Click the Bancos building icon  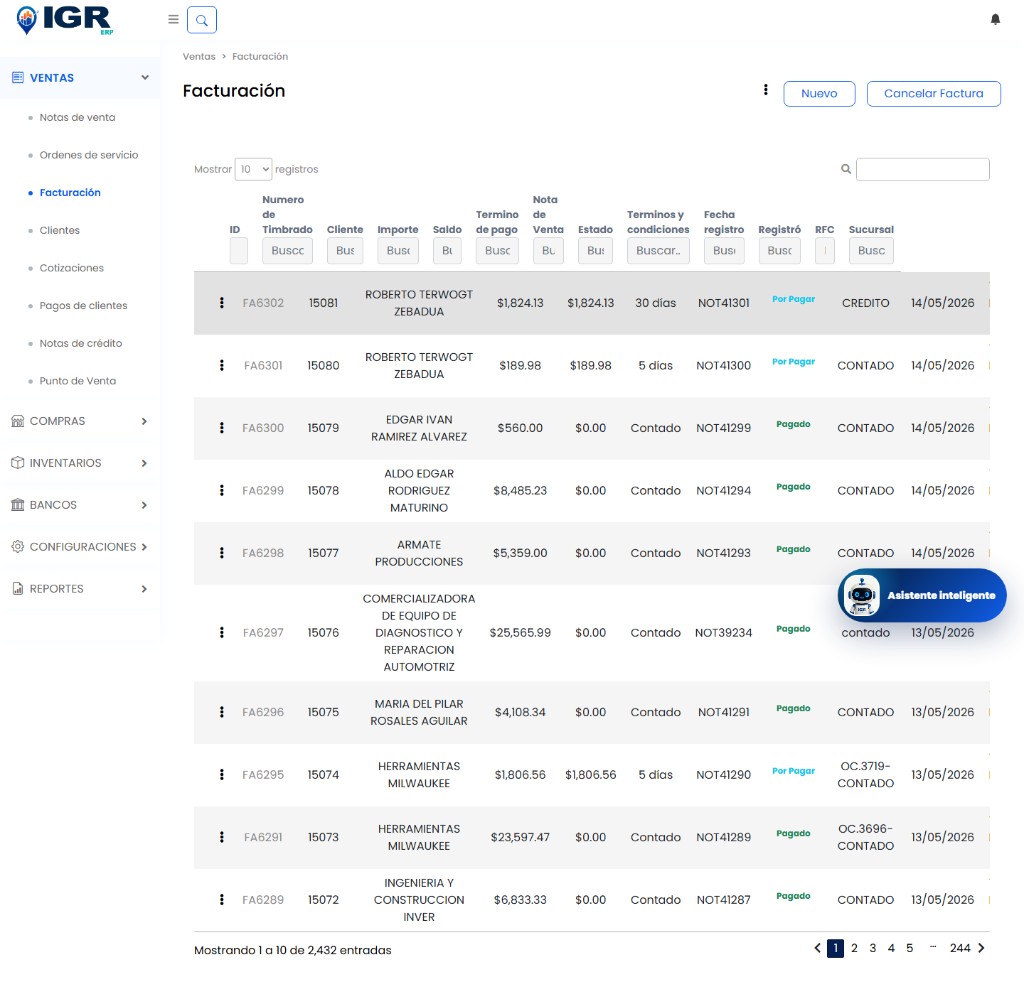pyautogui.click(x=18, y=505)
